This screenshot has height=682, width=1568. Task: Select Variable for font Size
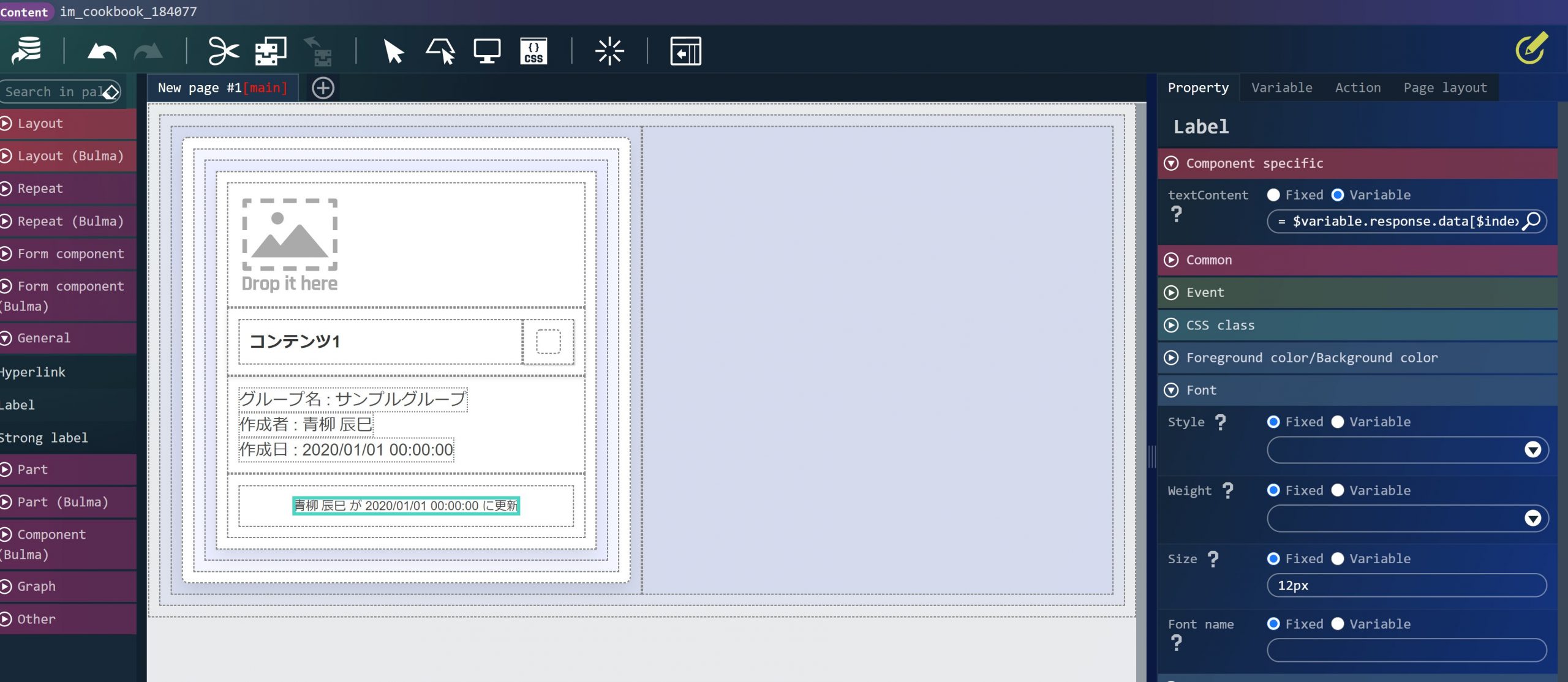pyautogui.click(x=1338, y=558)
